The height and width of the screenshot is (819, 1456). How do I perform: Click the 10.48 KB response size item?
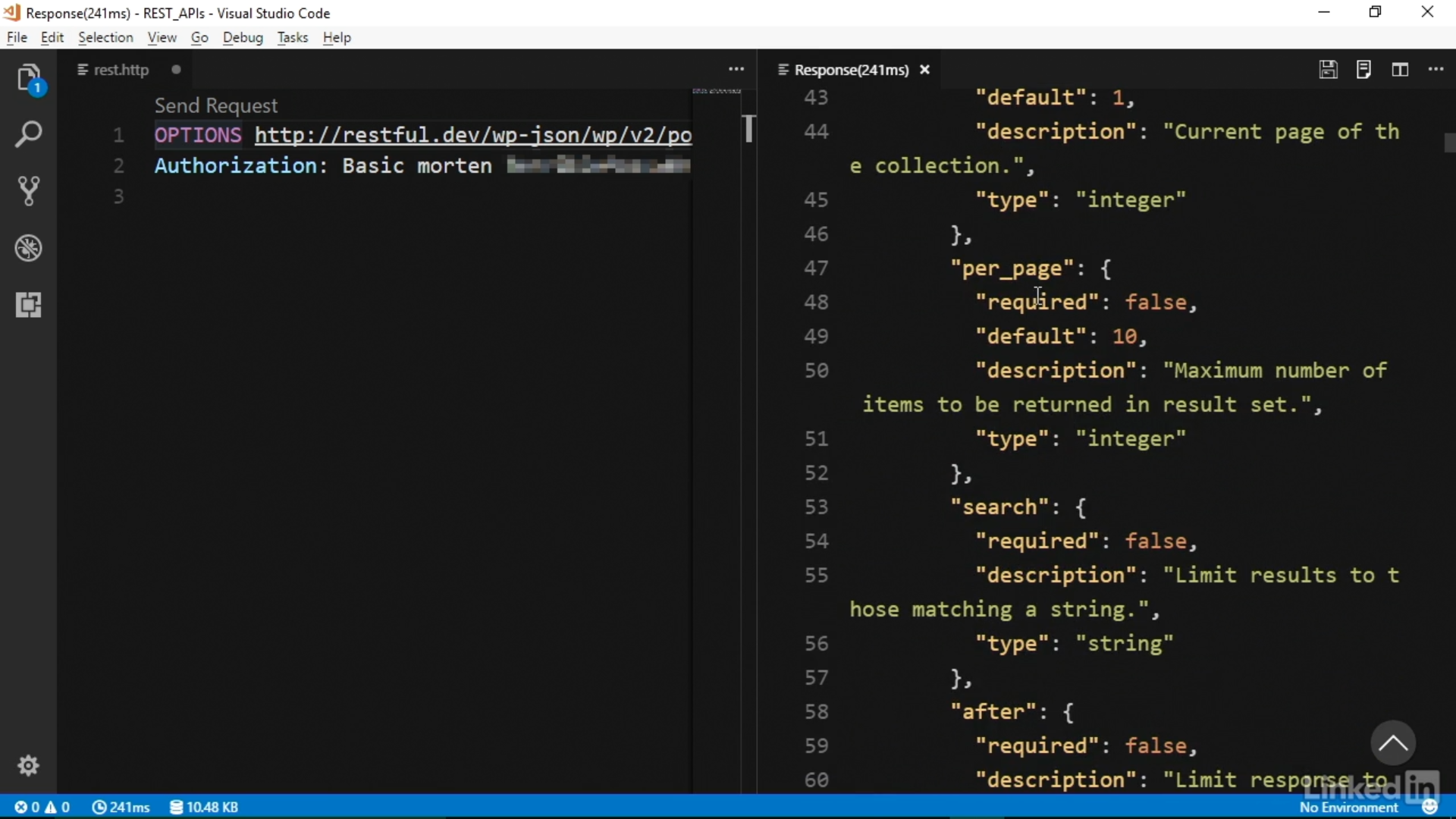204,807
